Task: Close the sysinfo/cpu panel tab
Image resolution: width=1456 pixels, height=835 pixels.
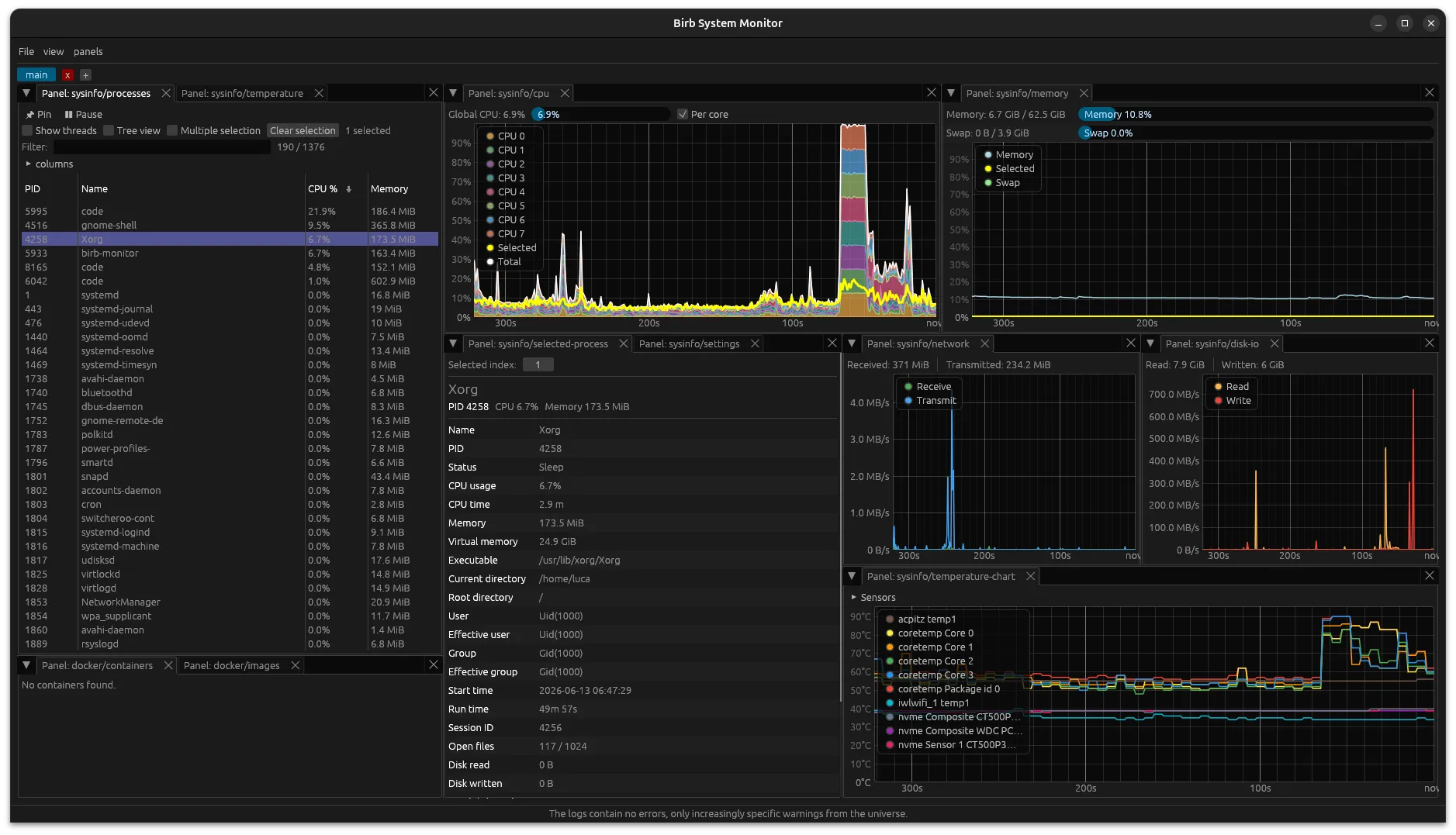Action: tap(565, 93)
